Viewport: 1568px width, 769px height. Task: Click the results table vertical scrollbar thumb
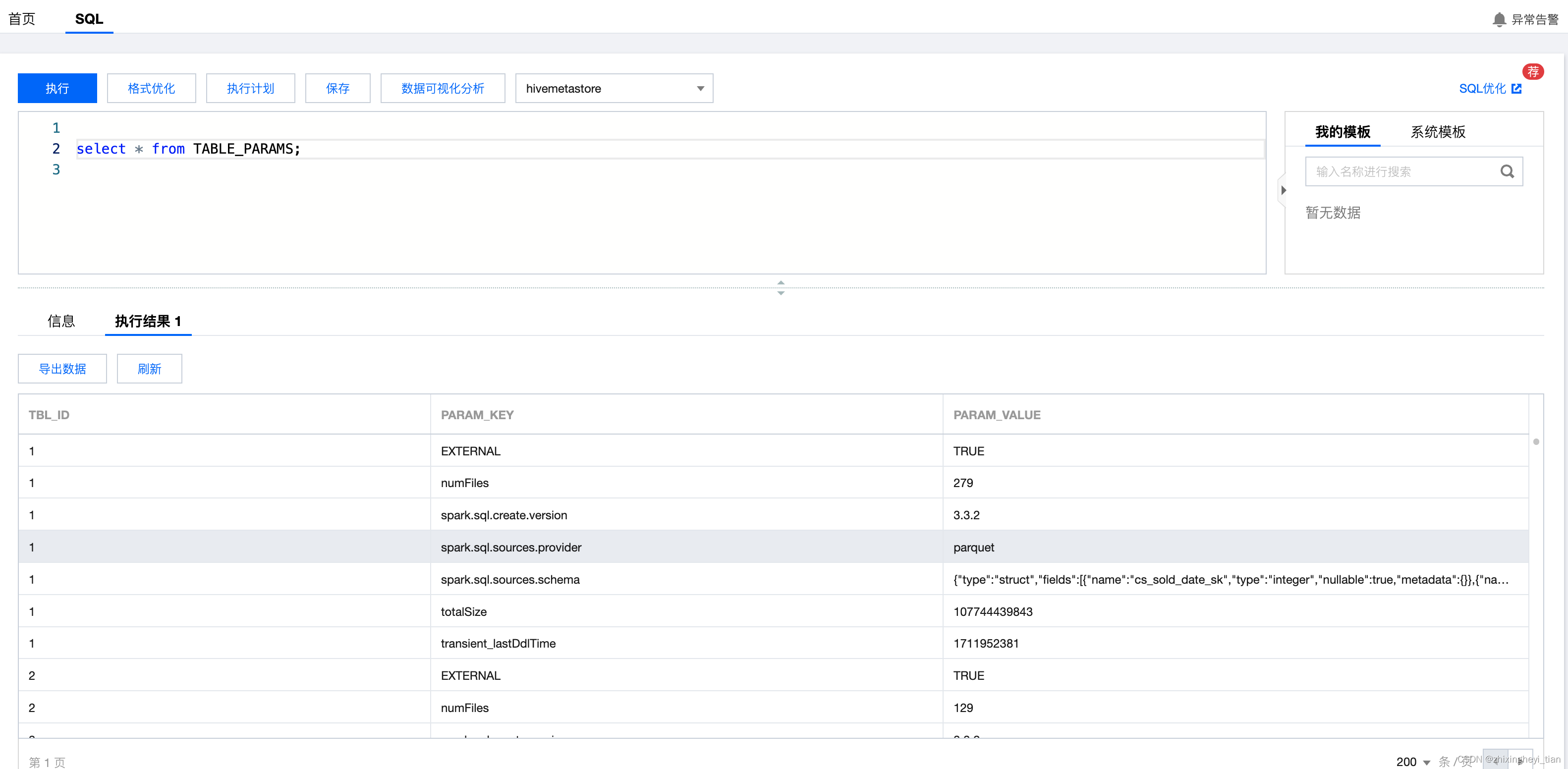(x=1536, y=441)
